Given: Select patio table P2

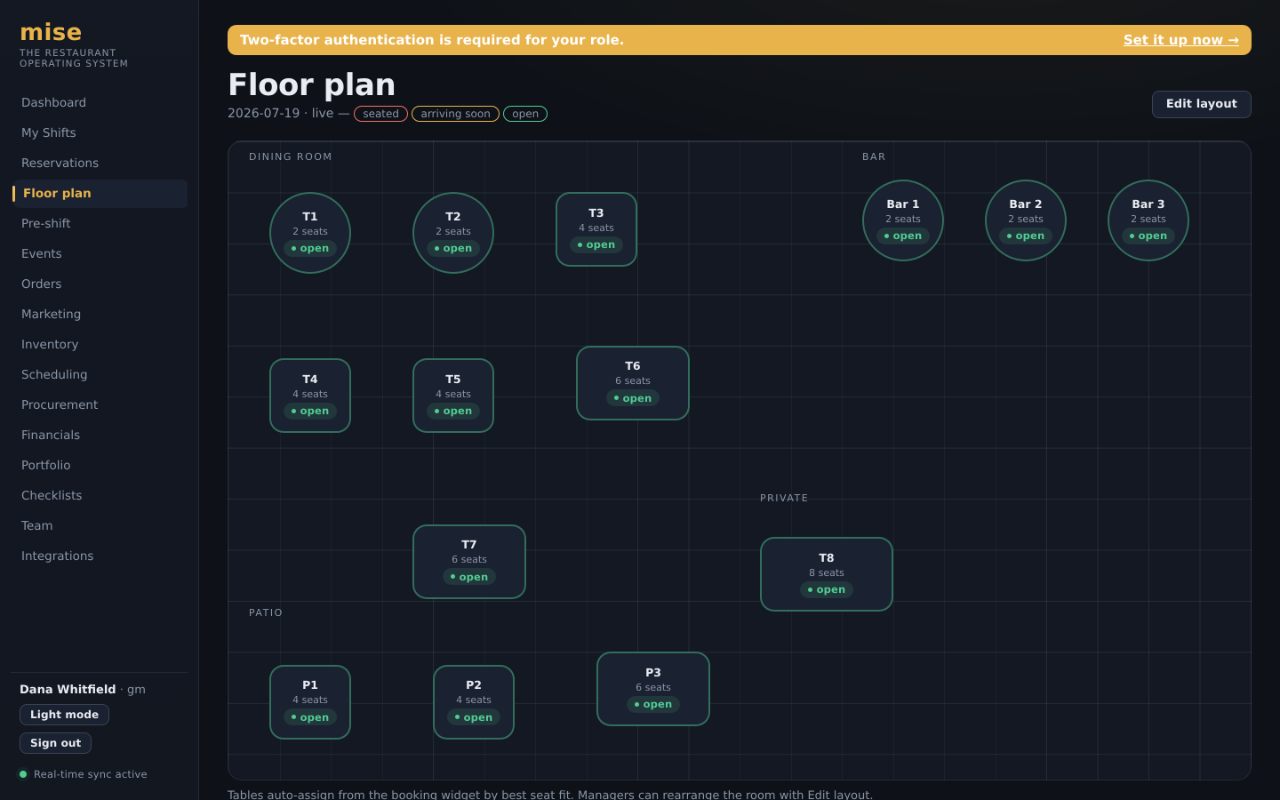Looking at the screenshot, I should point(474,702).
